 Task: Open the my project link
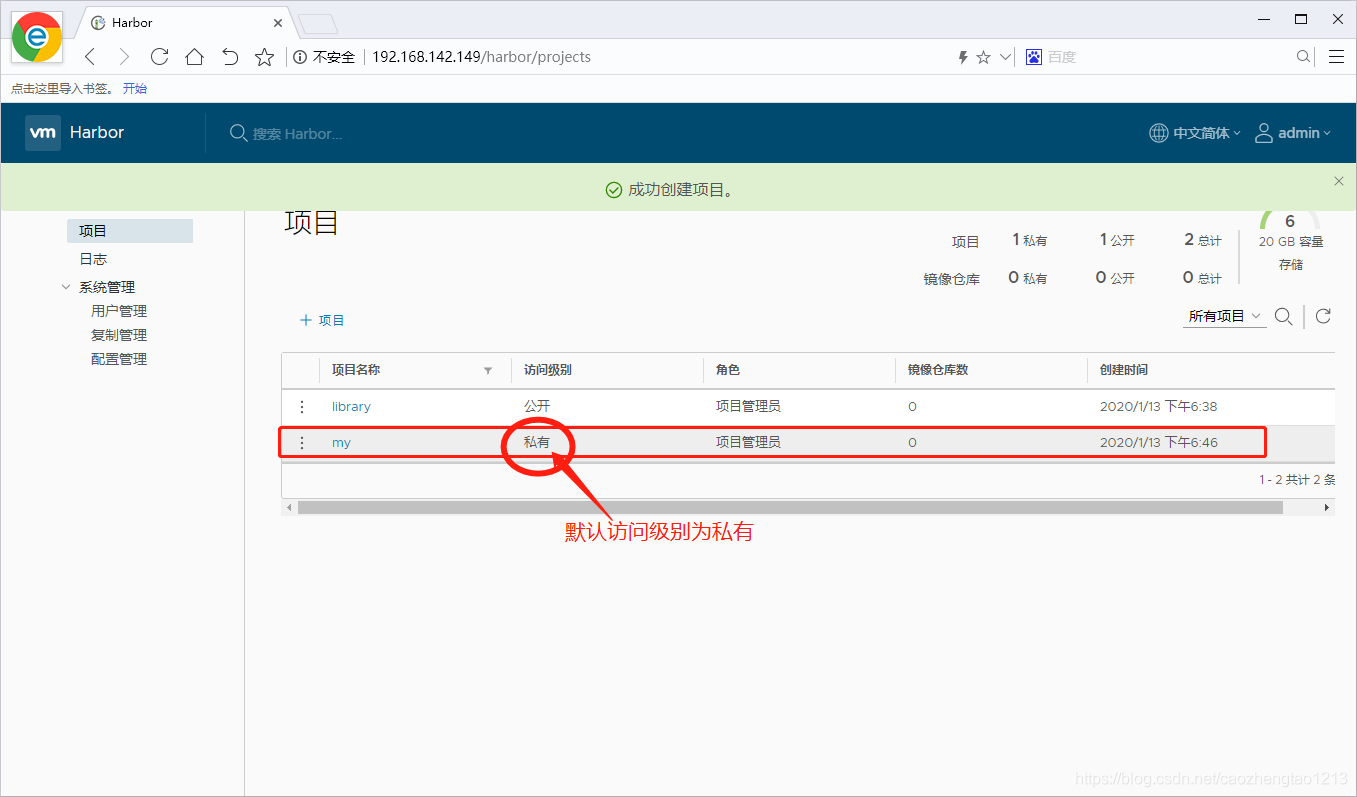point(341,442)
